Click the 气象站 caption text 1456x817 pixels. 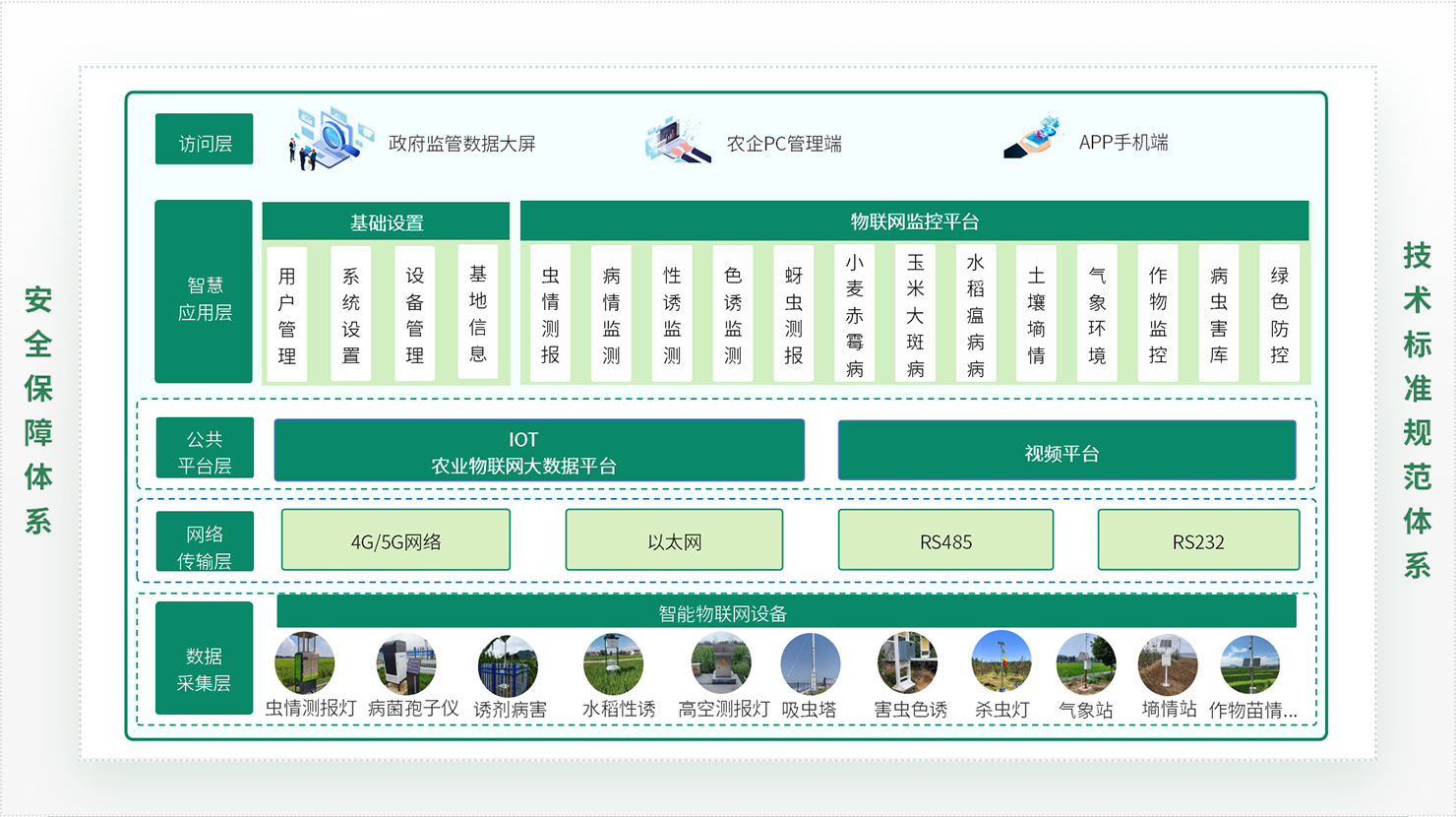(1086, 710)
